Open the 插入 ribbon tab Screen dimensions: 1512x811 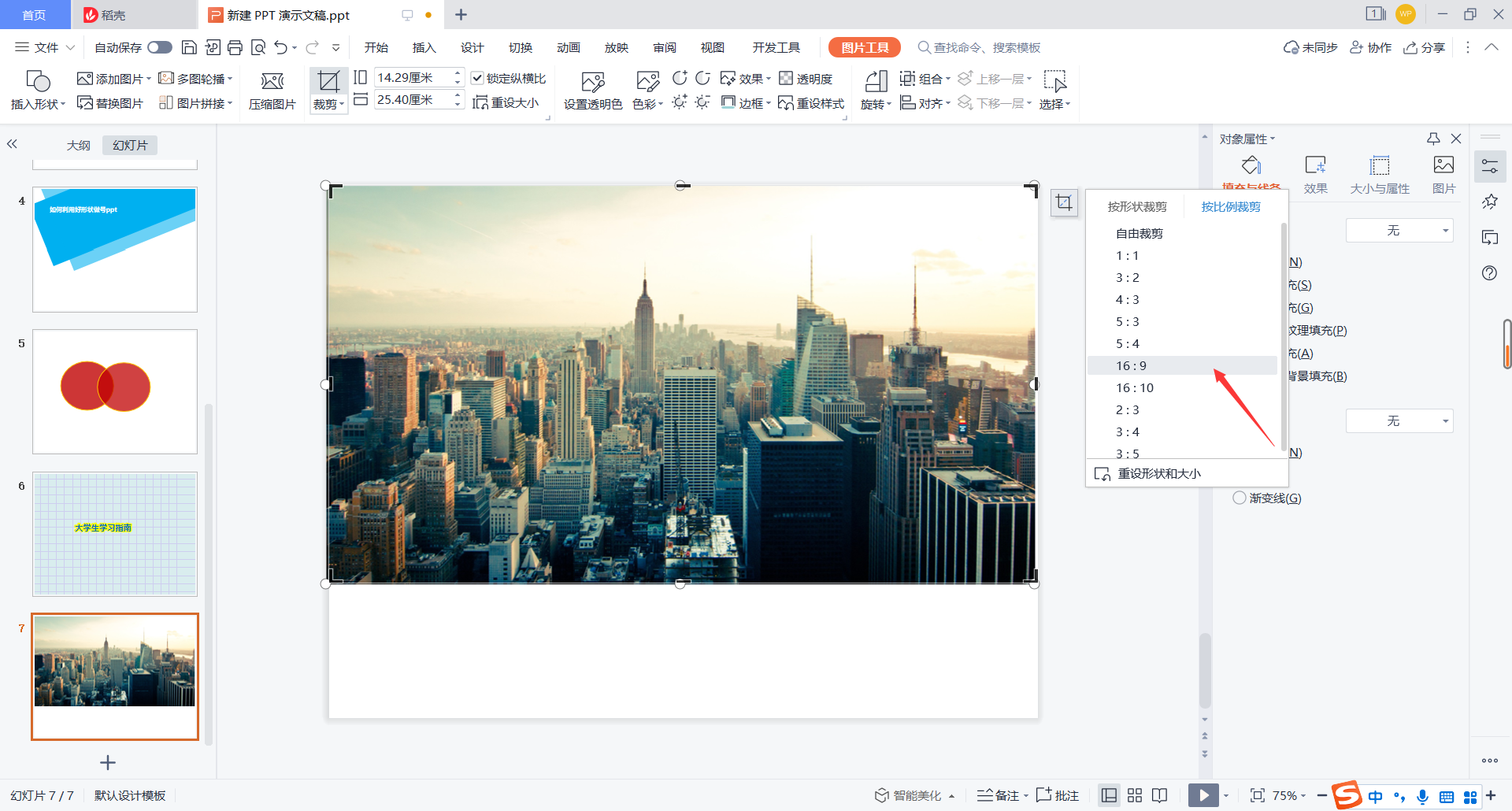(424, 47)
